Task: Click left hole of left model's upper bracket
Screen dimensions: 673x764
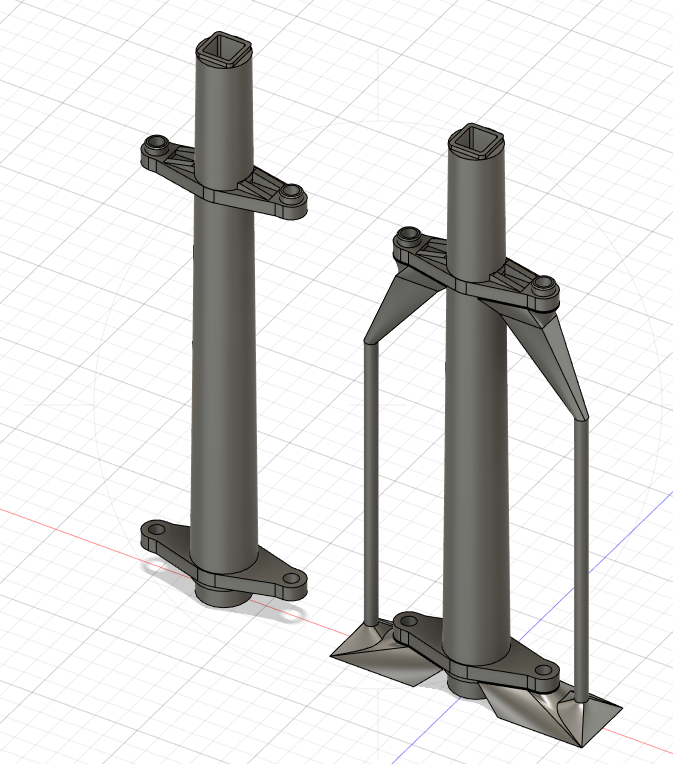Action: tap(154, 145)
